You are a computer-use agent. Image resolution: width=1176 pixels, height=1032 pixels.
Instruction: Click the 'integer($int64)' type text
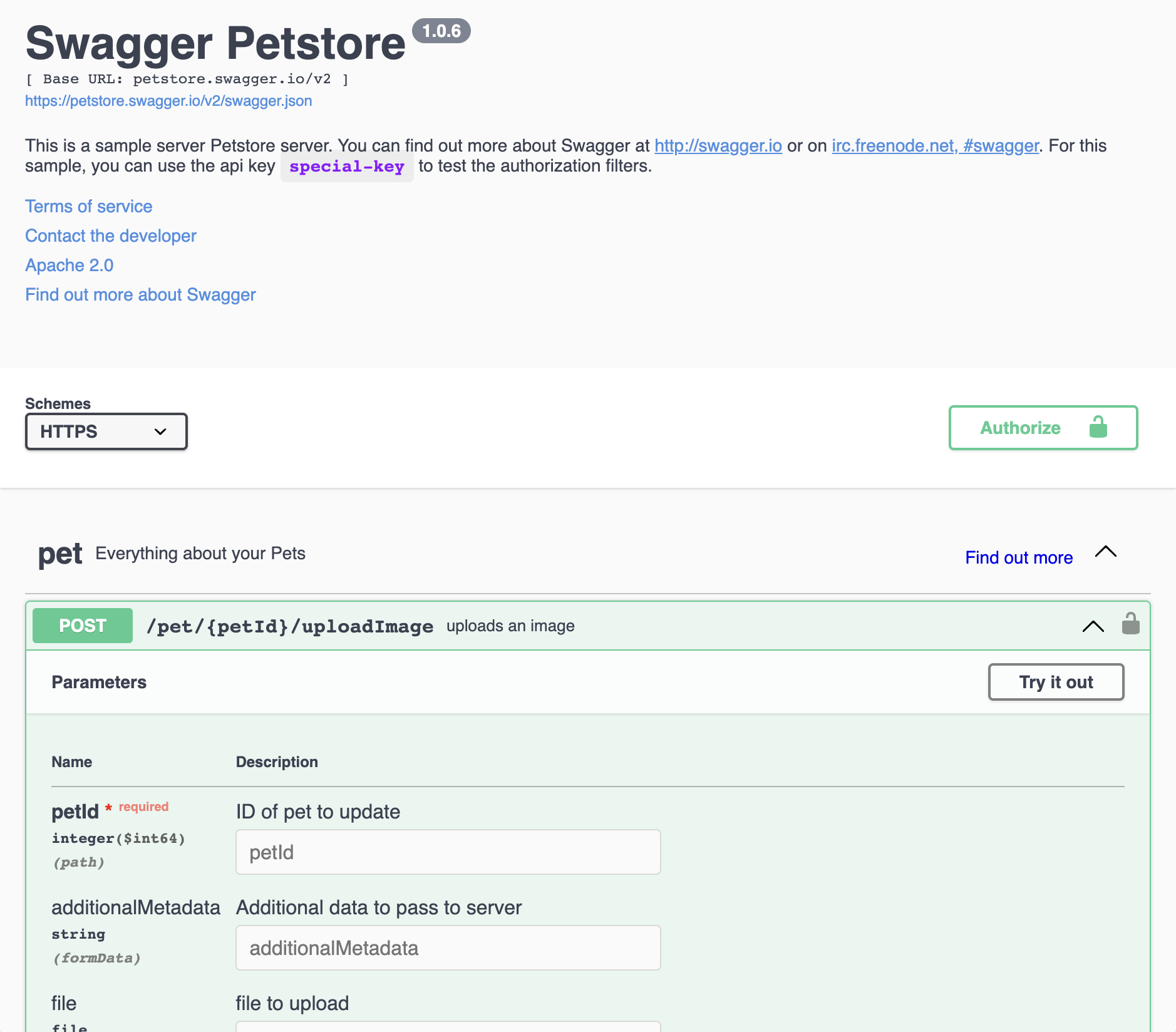click(118, 839)
